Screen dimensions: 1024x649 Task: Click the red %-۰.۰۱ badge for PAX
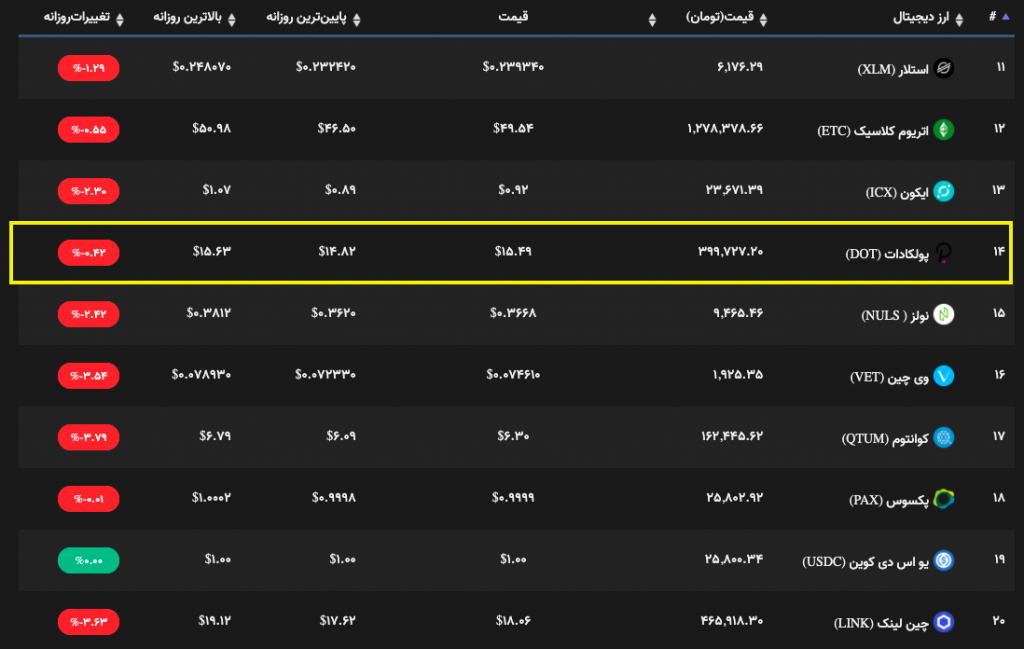click(x=88, y=499)
